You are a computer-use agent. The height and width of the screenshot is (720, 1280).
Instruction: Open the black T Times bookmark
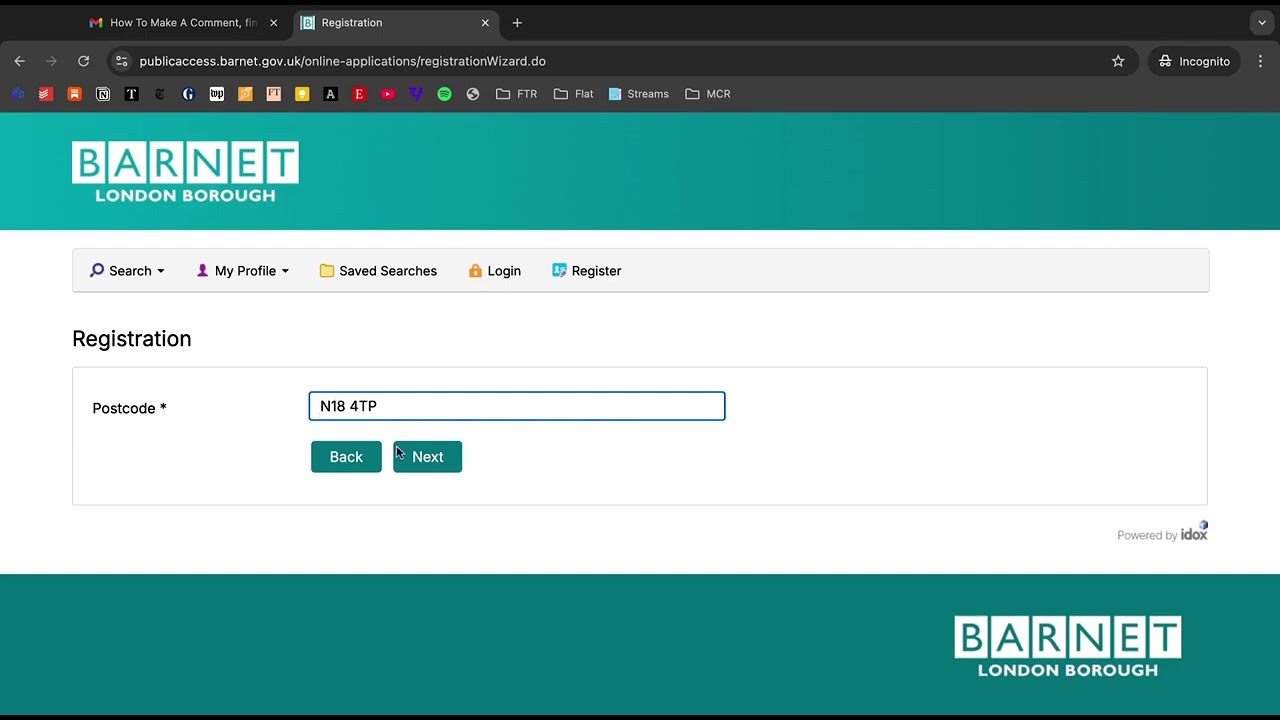(x=131, y=94)
